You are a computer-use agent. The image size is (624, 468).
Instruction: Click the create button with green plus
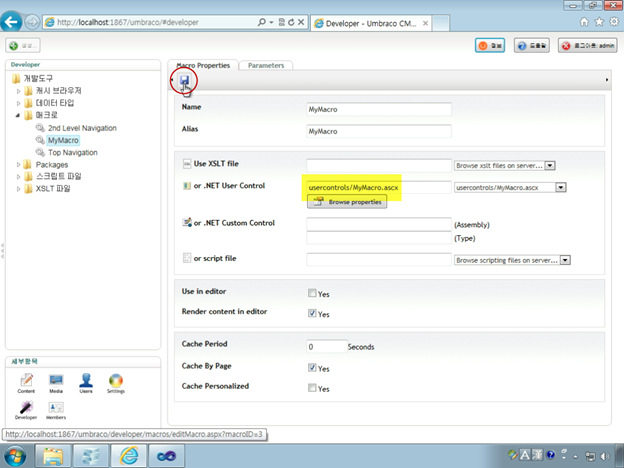pos(23,46)
